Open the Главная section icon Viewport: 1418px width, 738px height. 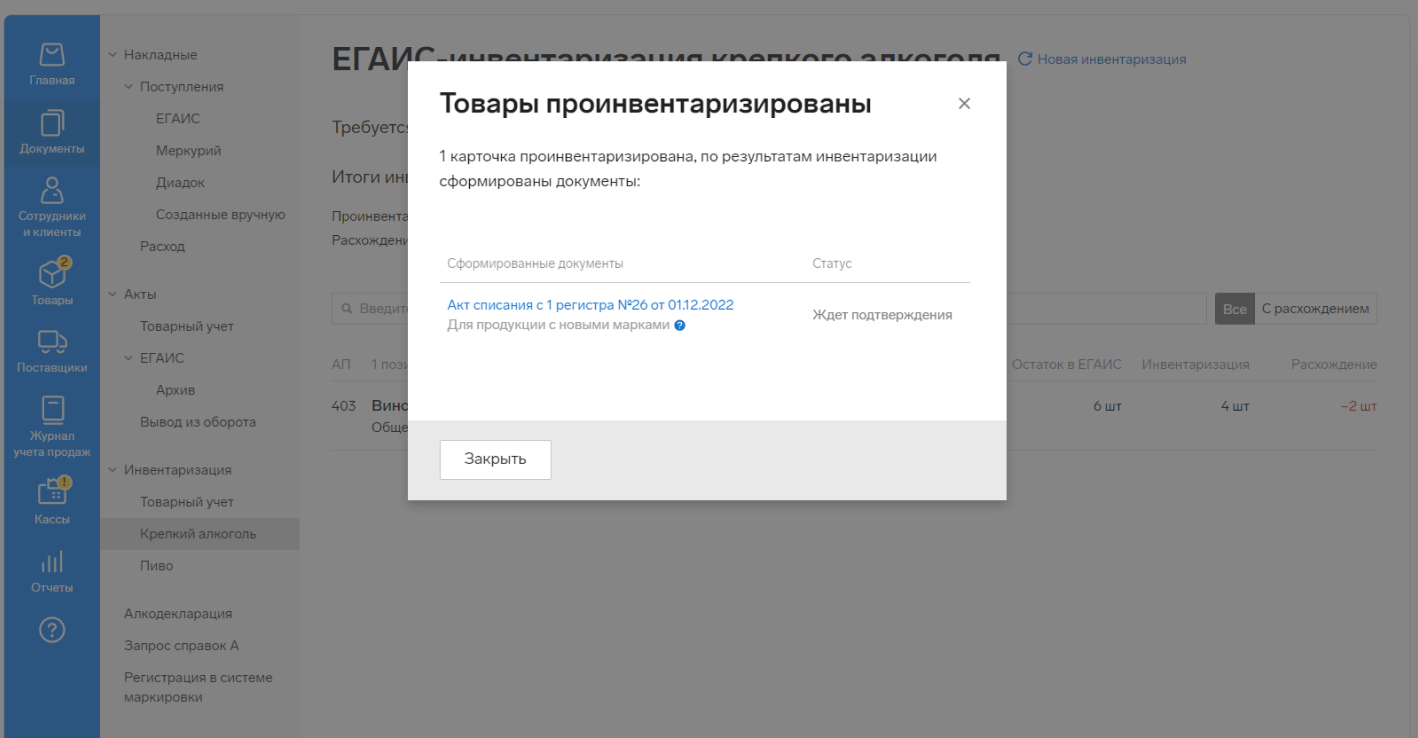(52, 54)
